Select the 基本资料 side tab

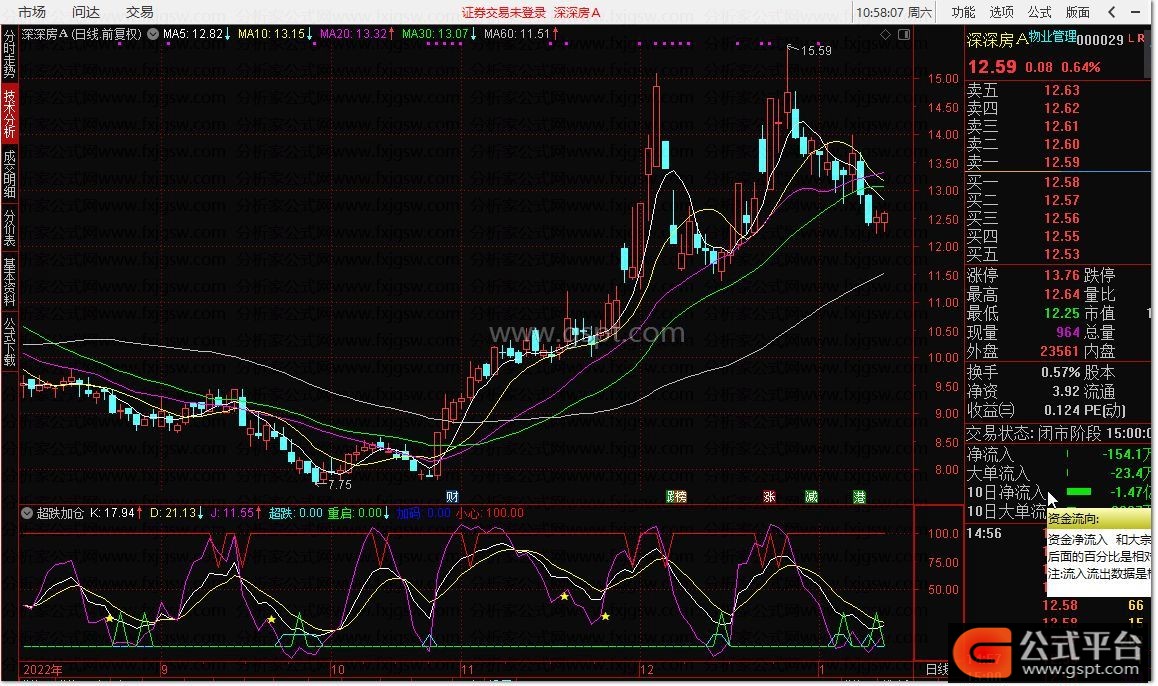pos(9,281)
